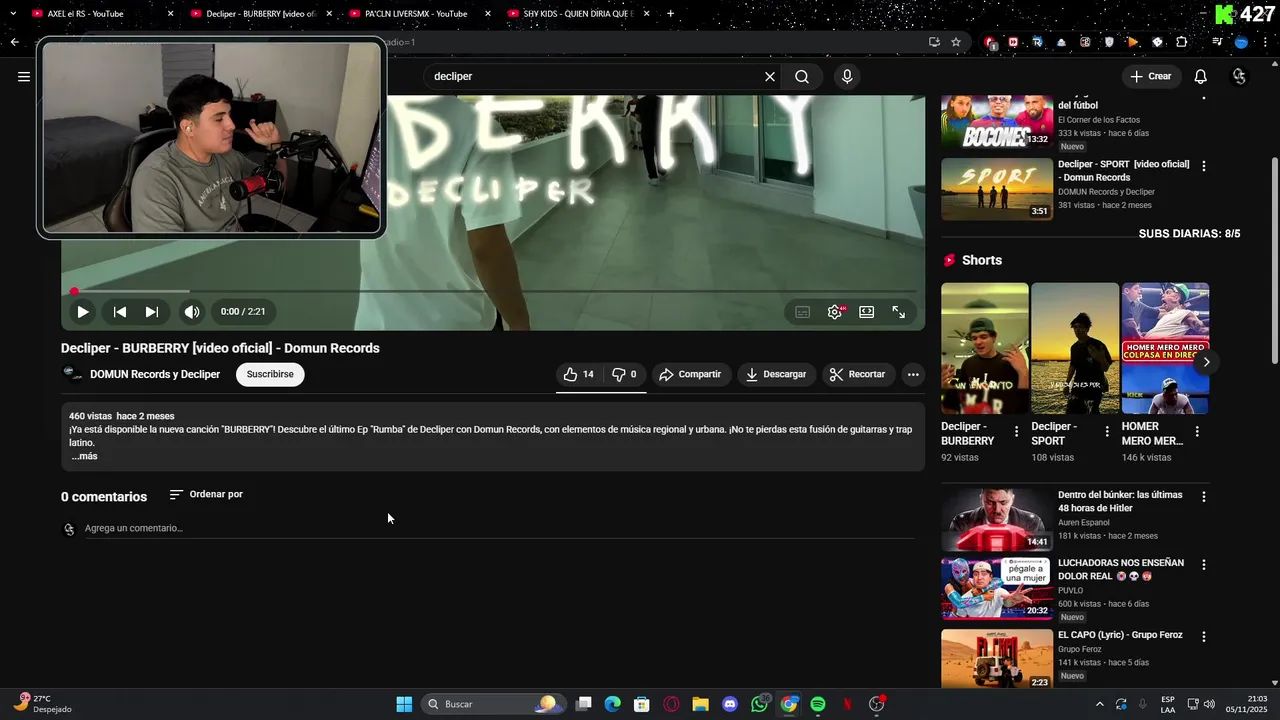Start voice search with microphone

point(847,76)
